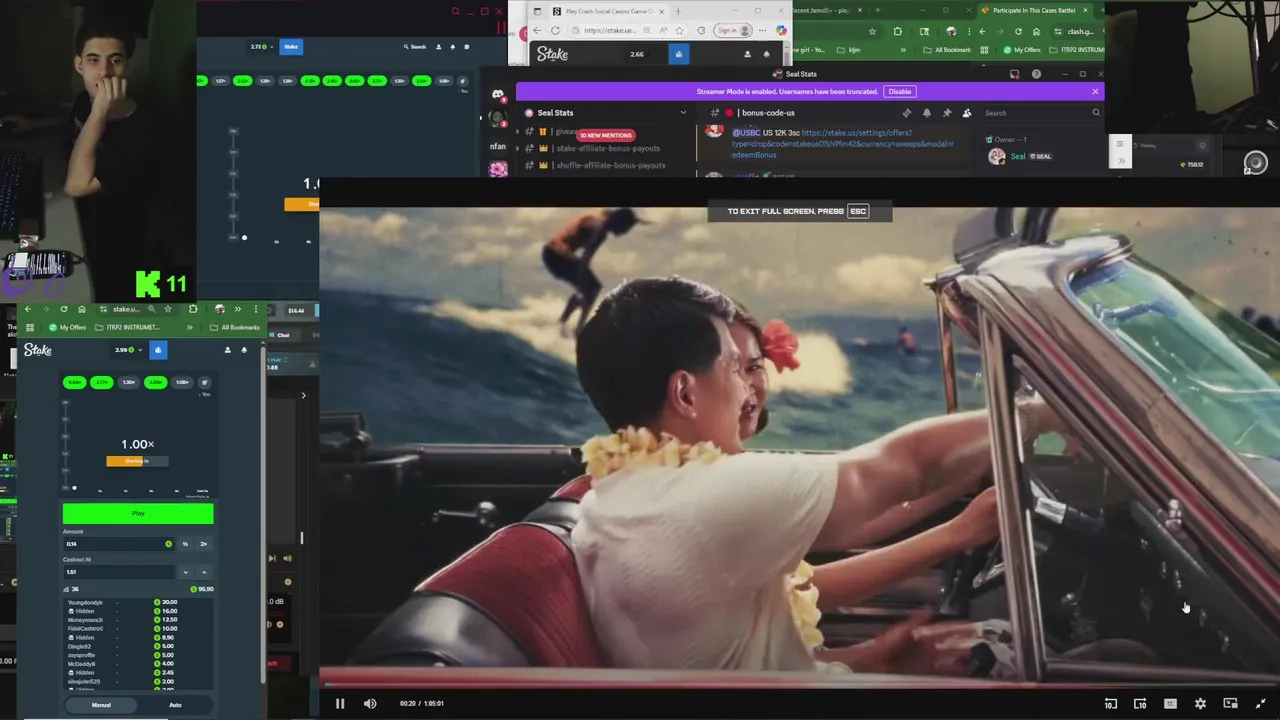Focus the Amount input field
The height and width of the screenshot is (720, 1280).
tap(119, 544)
